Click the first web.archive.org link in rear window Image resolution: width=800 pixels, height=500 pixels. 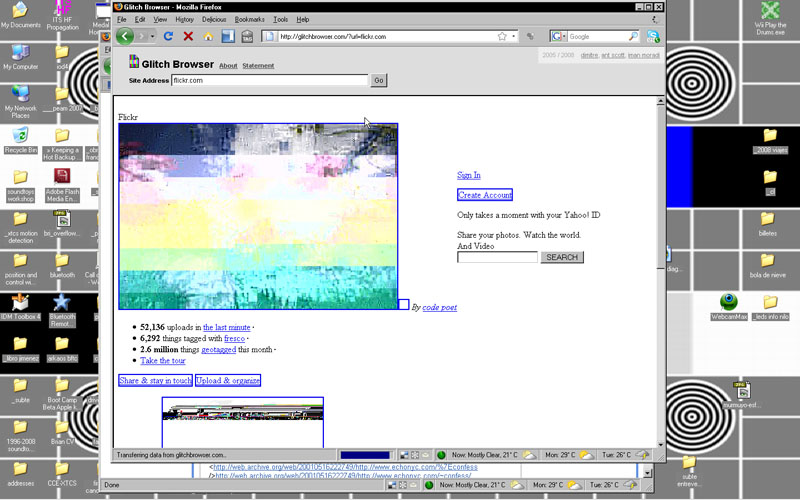click(x=345, y=467)
